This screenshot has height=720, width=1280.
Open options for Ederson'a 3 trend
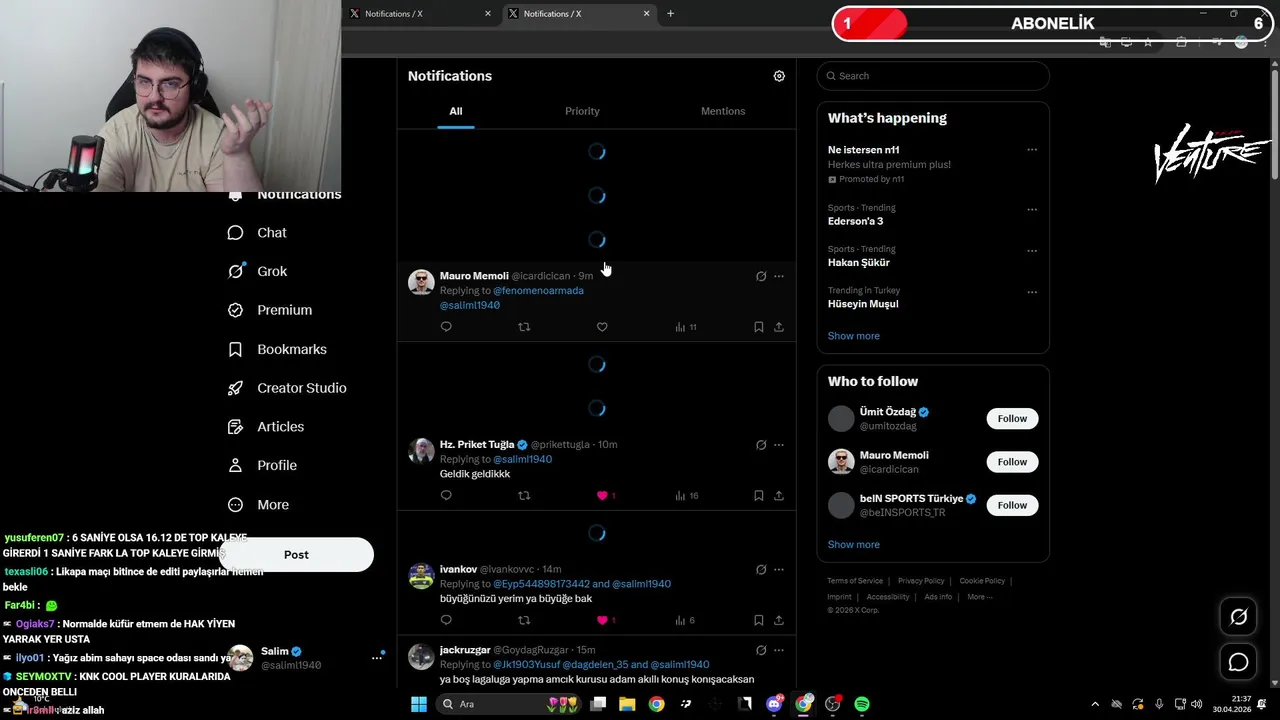pos(1032,210)
